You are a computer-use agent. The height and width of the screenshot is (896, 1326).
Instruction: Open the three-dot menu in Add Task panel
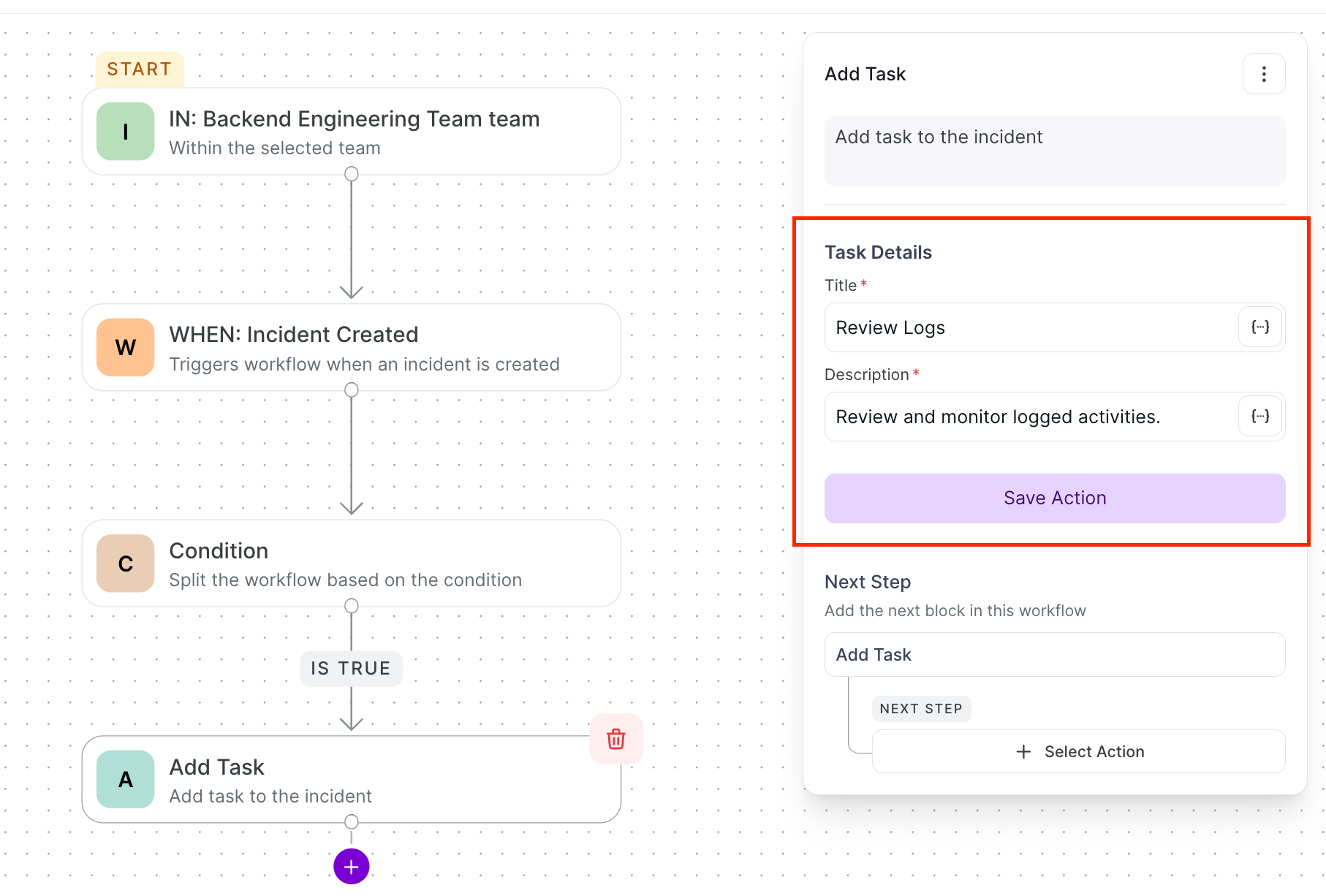(x=1264, y=74)
